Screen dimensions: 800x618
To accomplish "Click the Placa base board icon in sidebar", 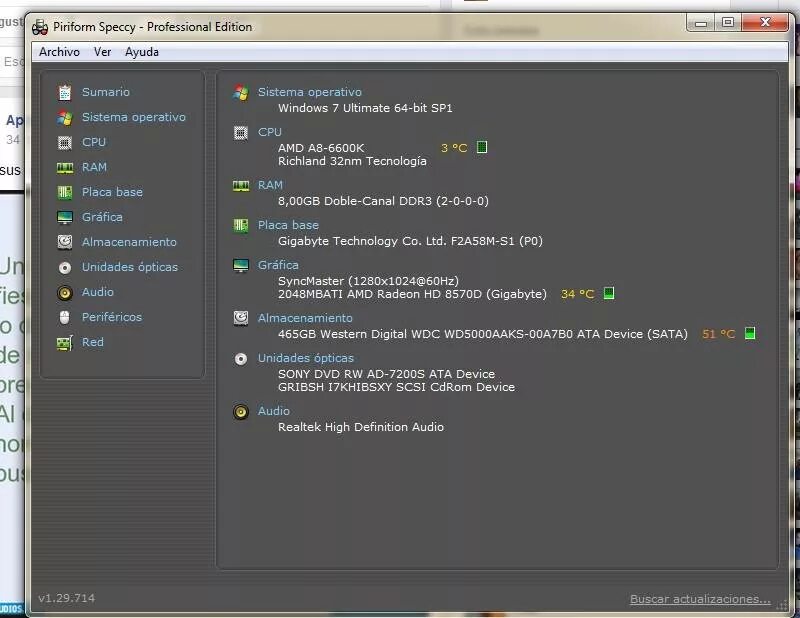I will click(x=65, y=192).
